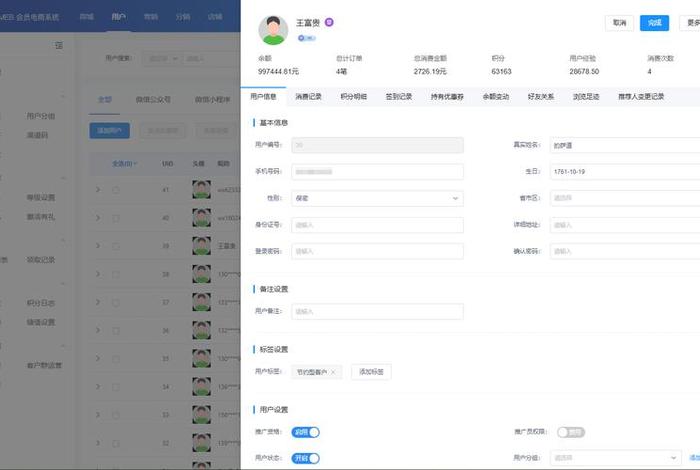
Task: Focus the 身份证号 input field
Action: (377, 225)
